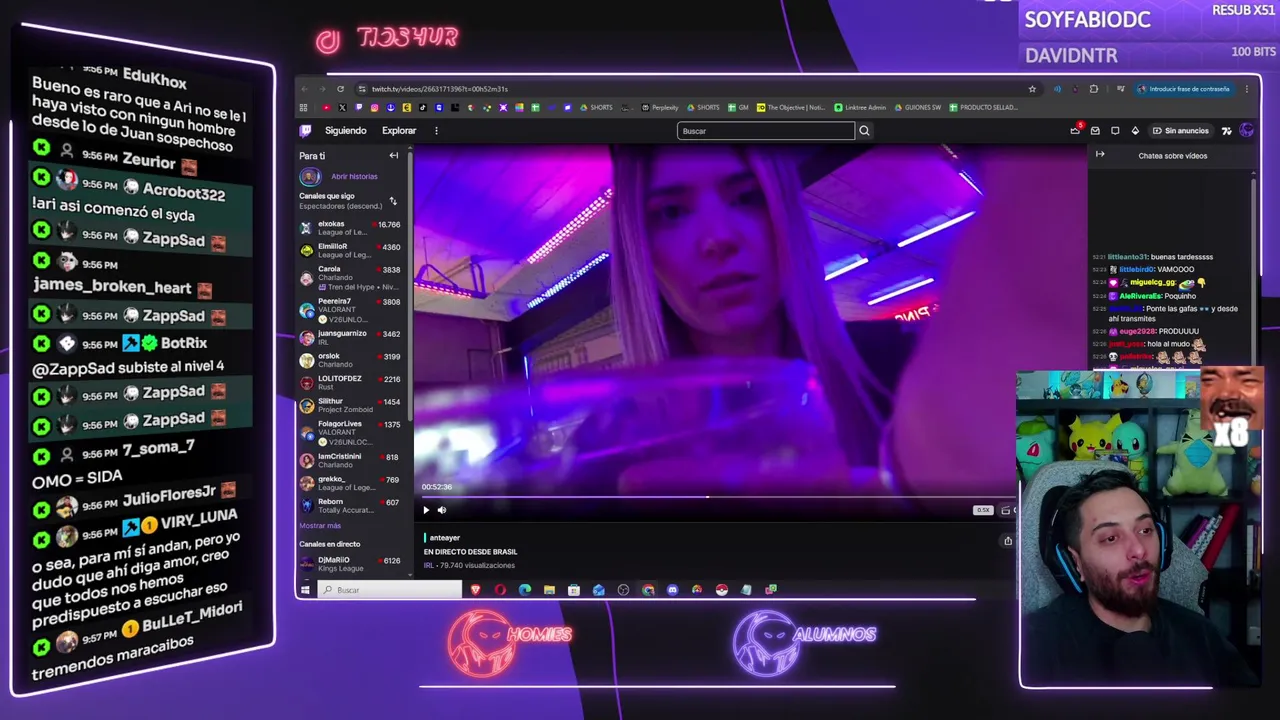Open IamCristinini channel in sidebar
1280x720 pixels.
click(350, 460)
